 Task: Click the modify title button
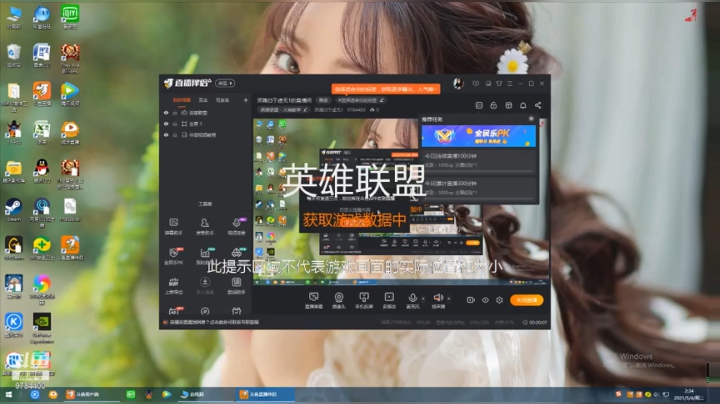point(323,100)
